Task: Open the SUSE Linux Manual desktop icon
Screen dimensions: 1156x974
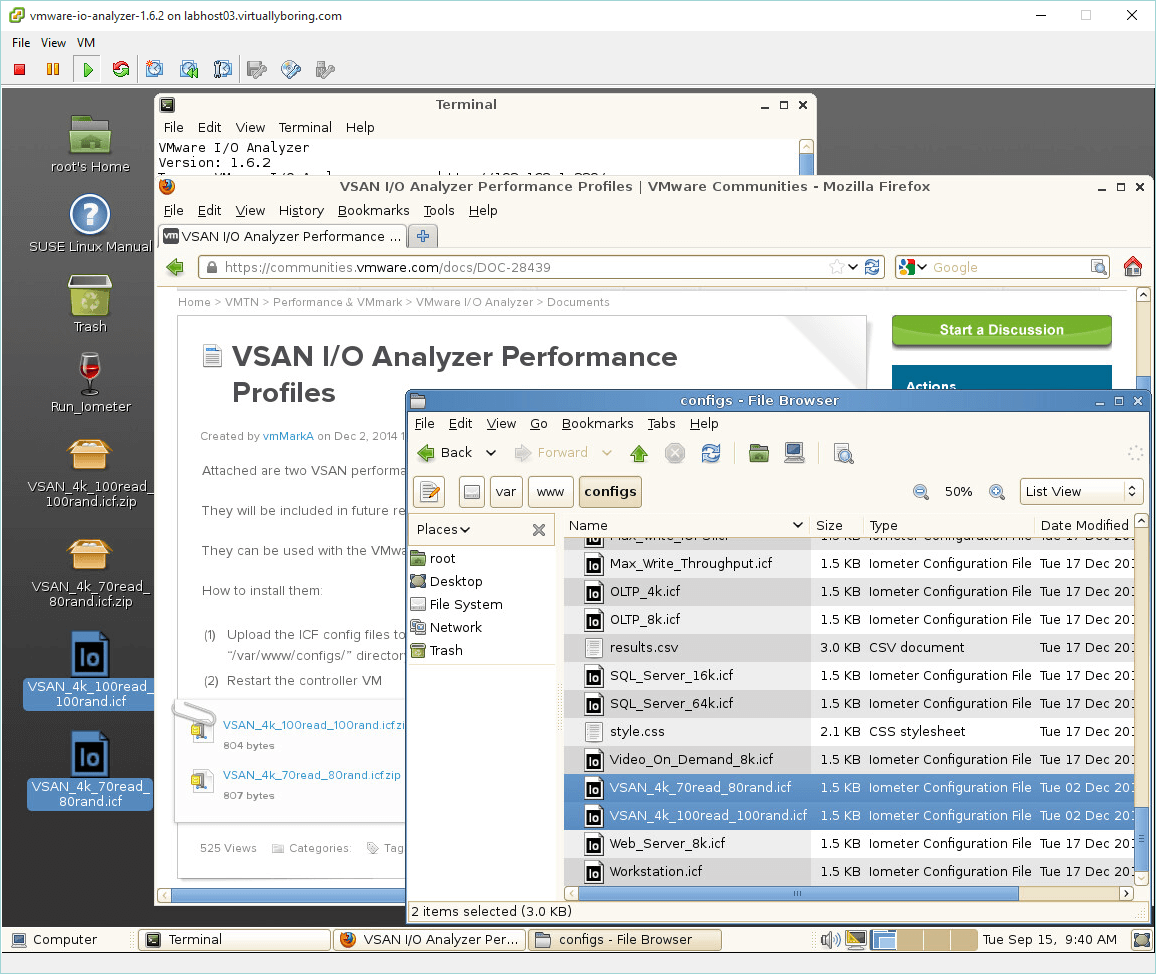Action: click(90, 223)
